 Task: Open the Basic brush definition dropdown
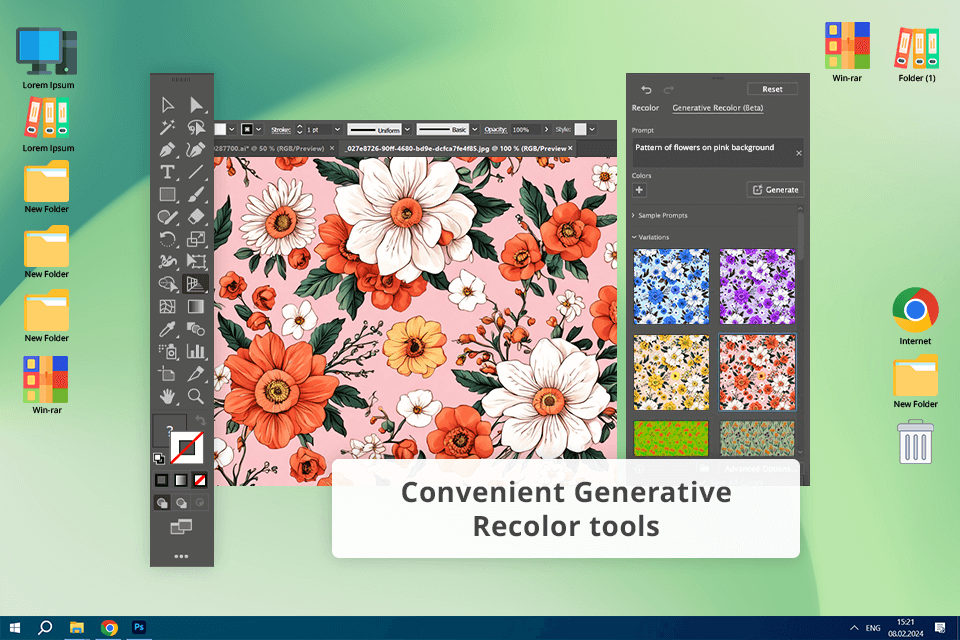(x=474, y=130)
